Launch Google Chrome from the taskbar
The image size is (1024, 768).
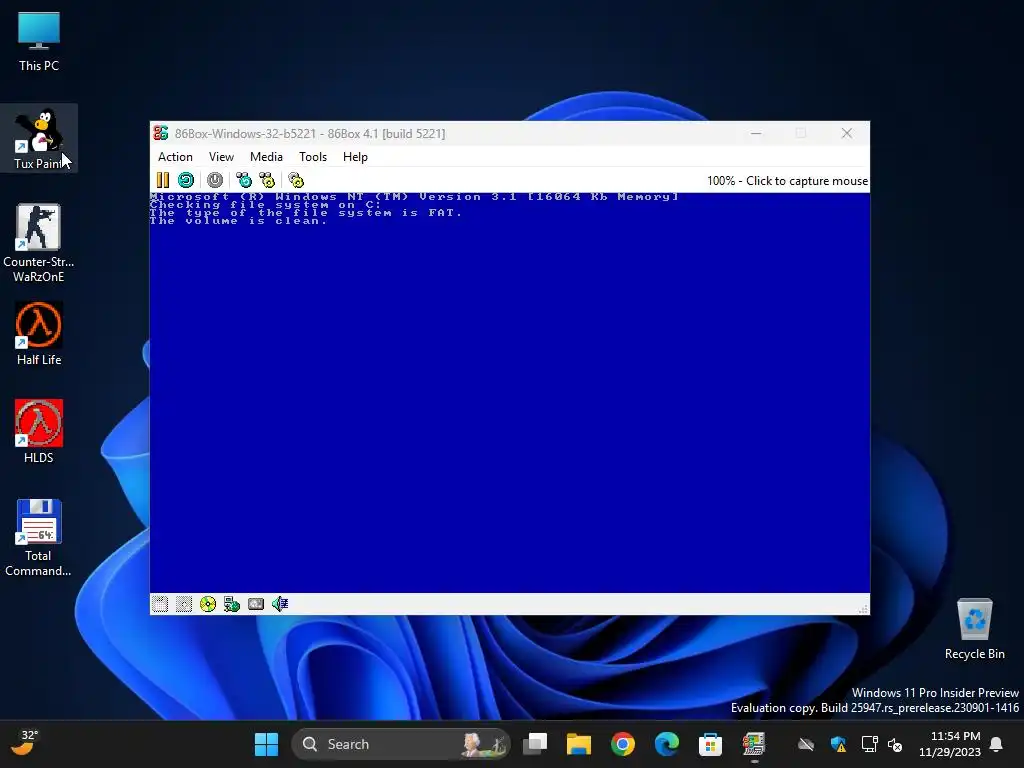[623, 744]
